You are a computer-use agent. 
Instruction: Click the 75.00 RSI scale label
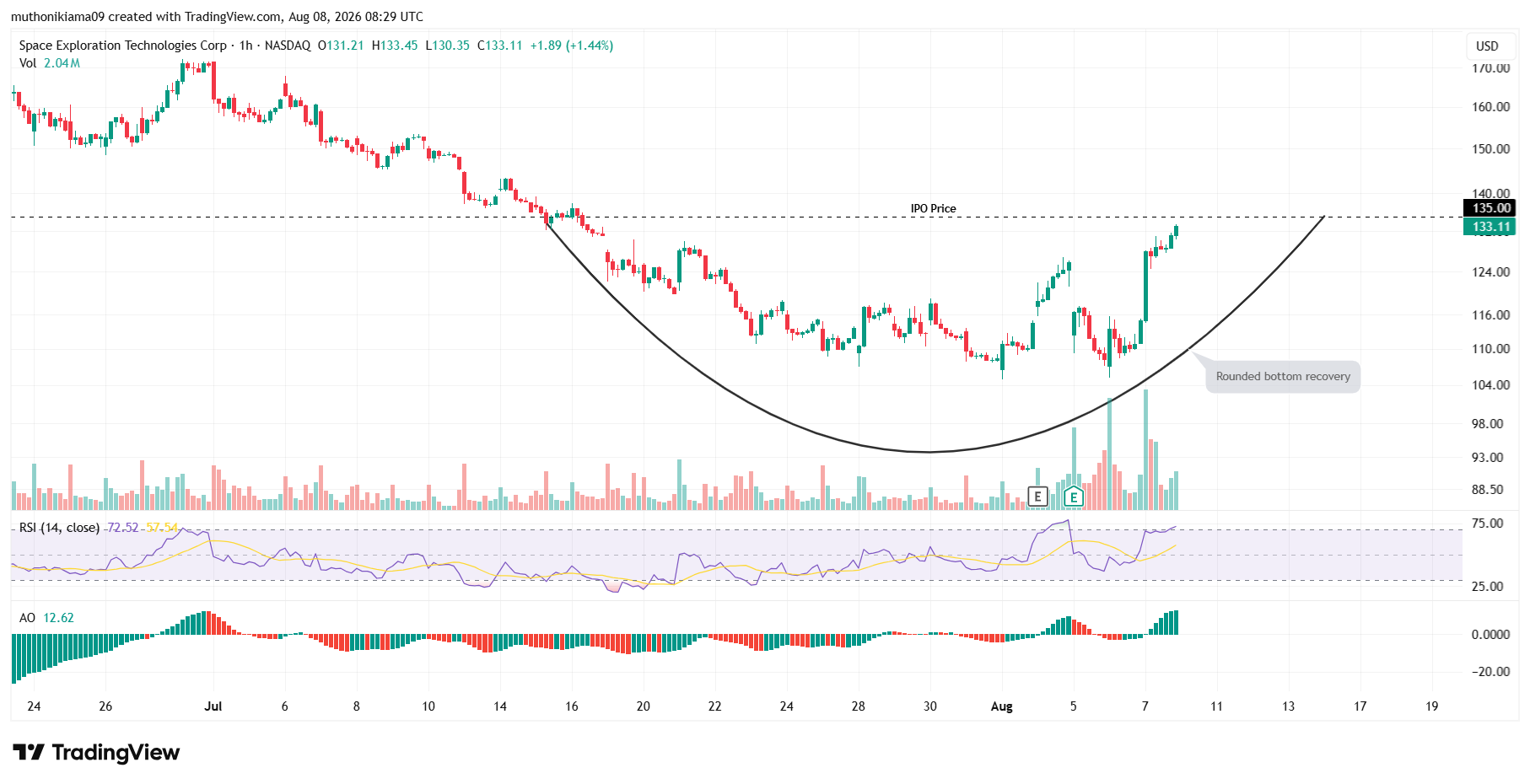(x=1488, y=524)
